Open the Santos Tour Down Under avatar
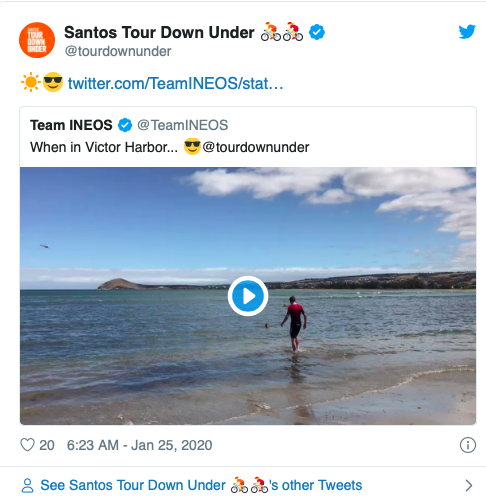 coord(37,40)
